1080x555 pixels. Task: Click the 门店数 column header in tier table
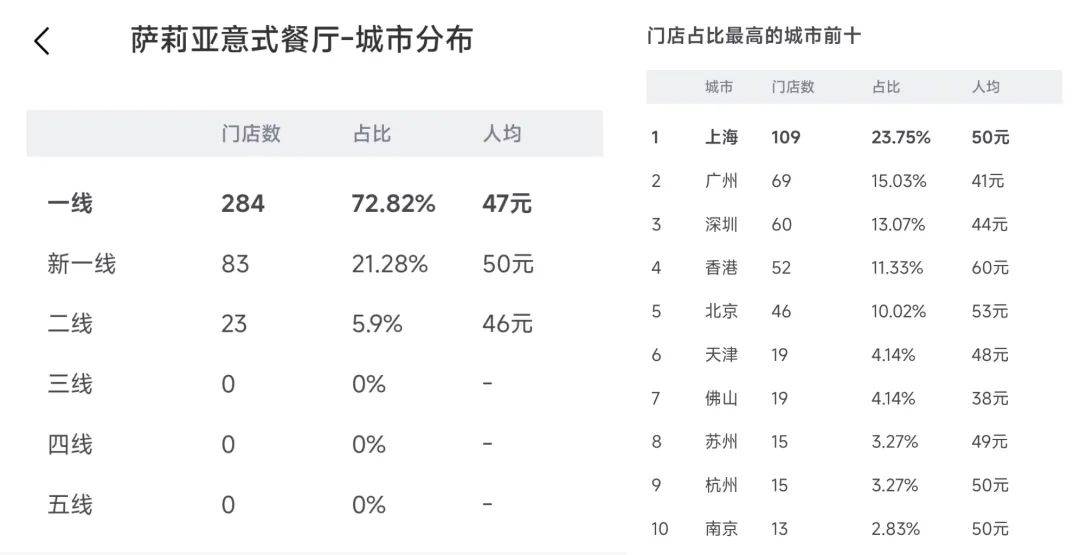click(250, 134)
